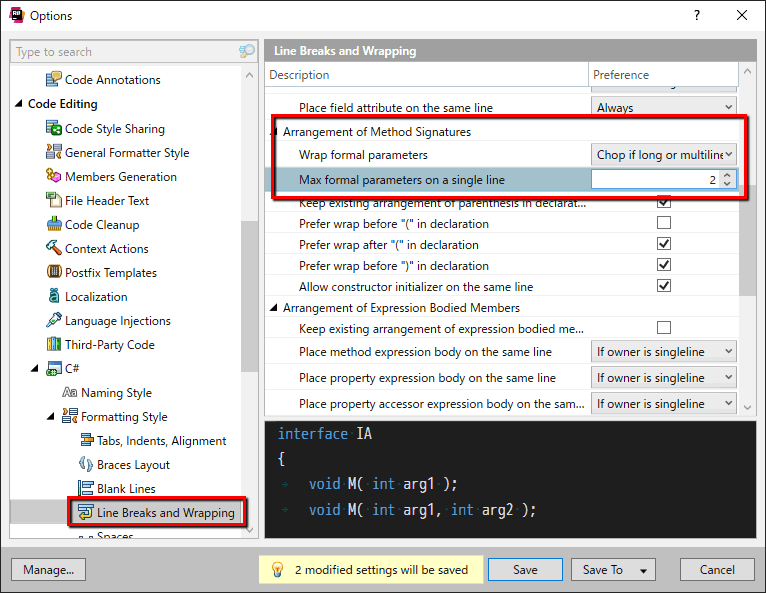Click the Options window app icon
766x593 pixels.
(x=17, y=15)
